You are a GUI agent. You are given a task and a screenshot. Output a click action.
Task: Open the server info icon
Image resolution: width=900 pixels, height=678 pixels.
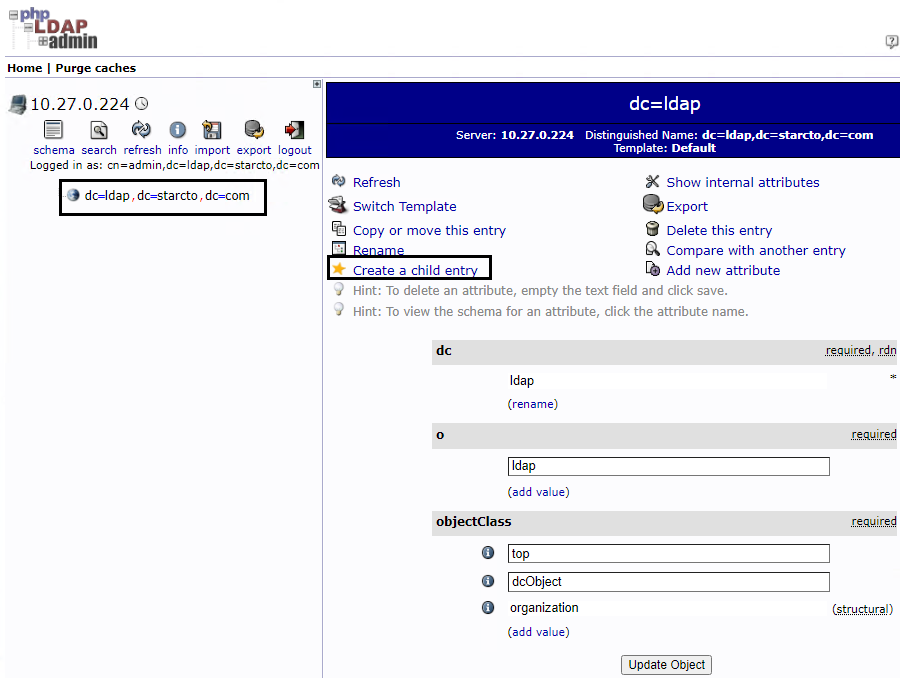click(x=178, y=130)
